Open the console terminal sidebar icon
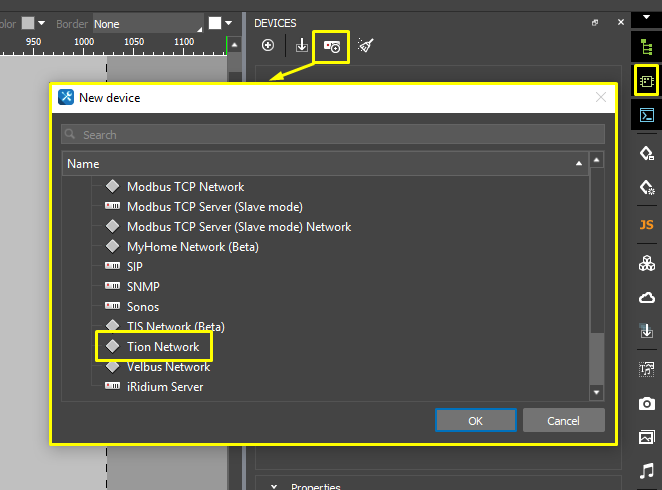Screen dimensions: 662x490 [646, 115]
